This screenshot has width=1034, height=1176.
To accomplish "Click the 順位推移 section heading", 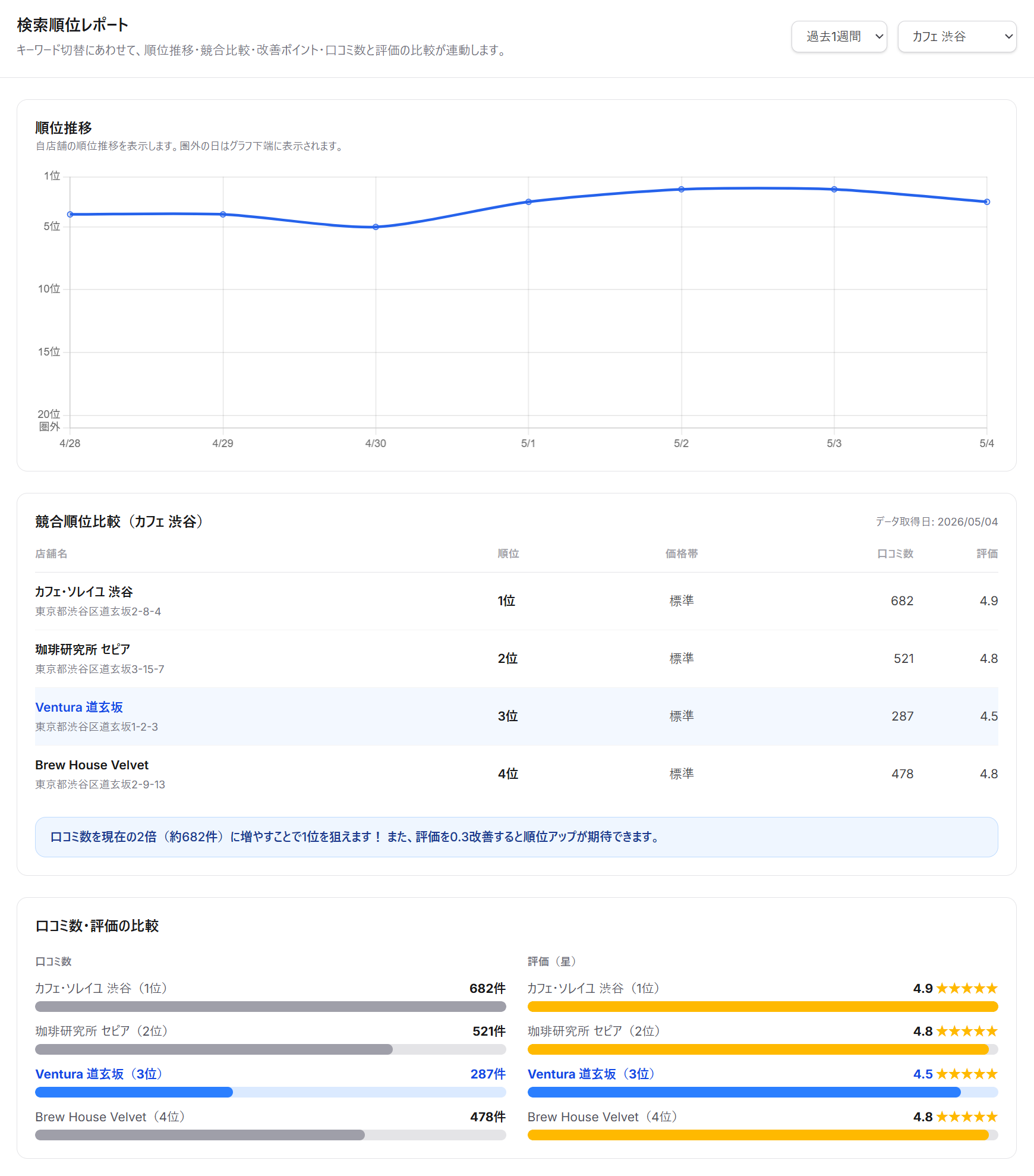I will pyautogui.click(x=64, y=128).
